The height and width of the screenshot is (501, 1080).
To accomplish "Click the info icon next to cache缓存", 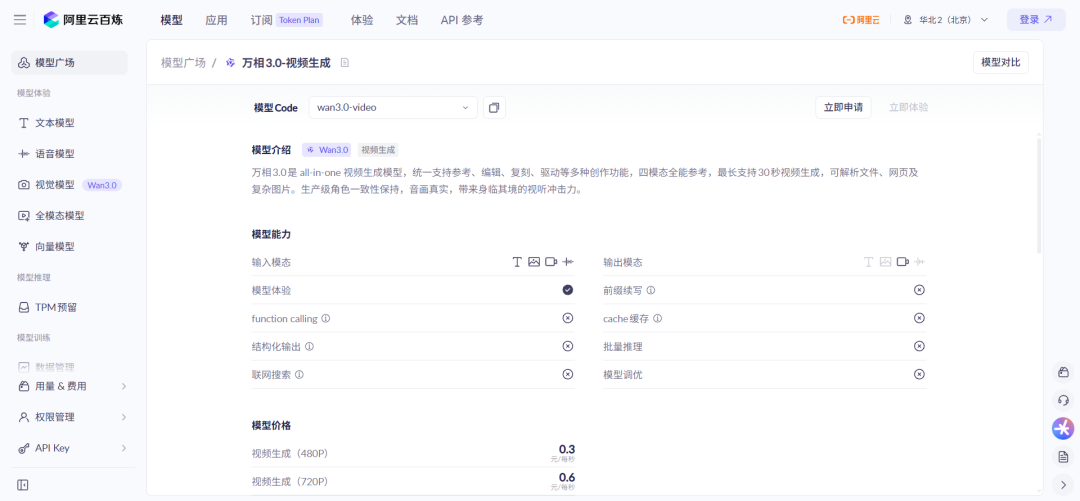I will click(658, 318).
